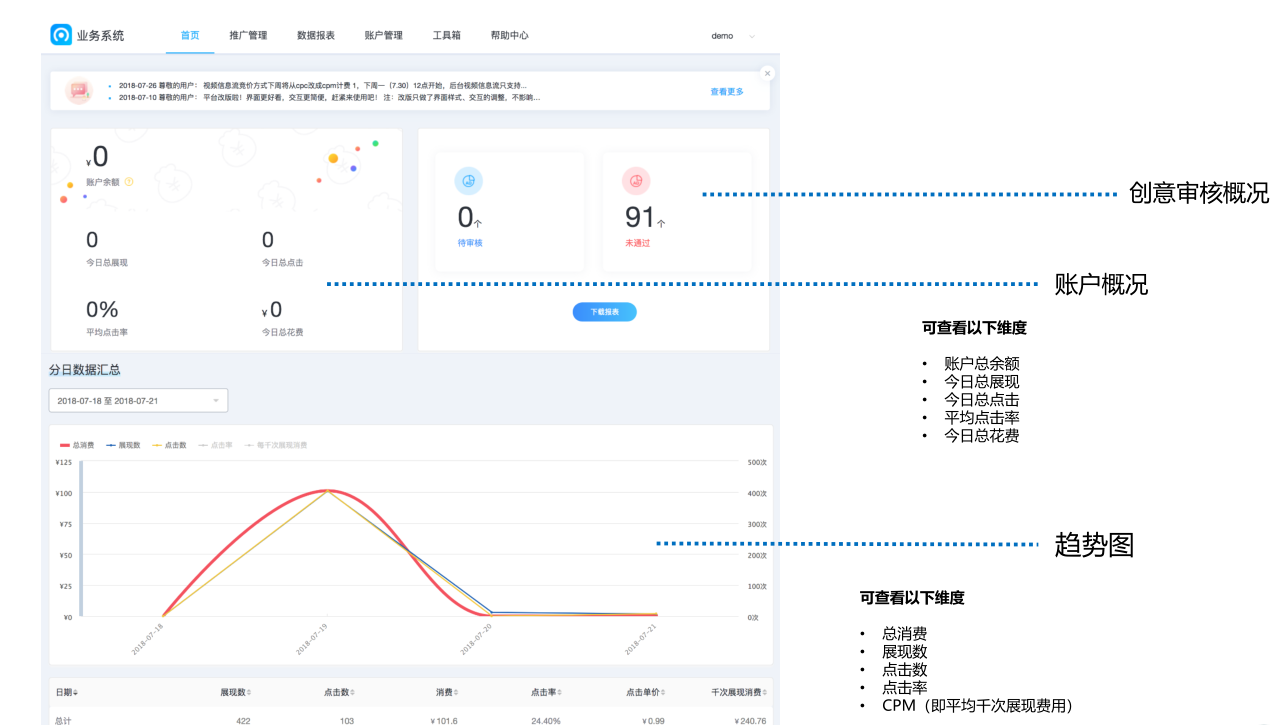Click the 今日总点击 label
The image size is (1285, 725).
point(283,263)
